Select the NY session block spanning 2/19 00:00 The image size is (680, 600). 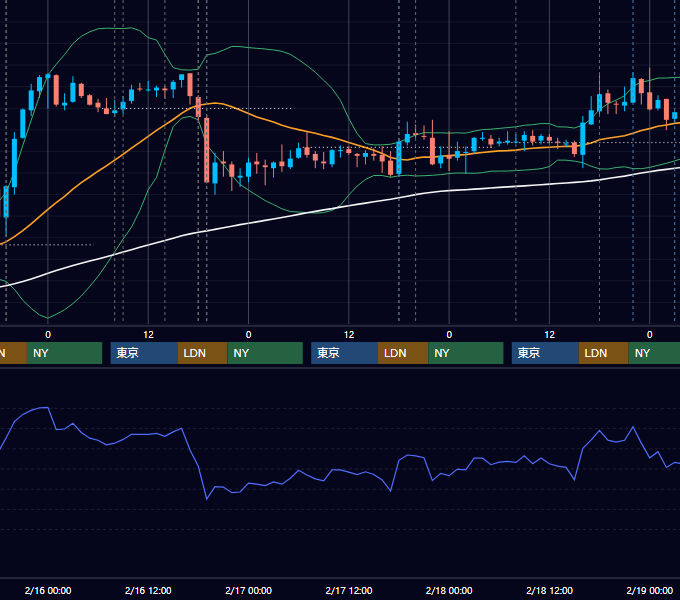tap(654, 353)
